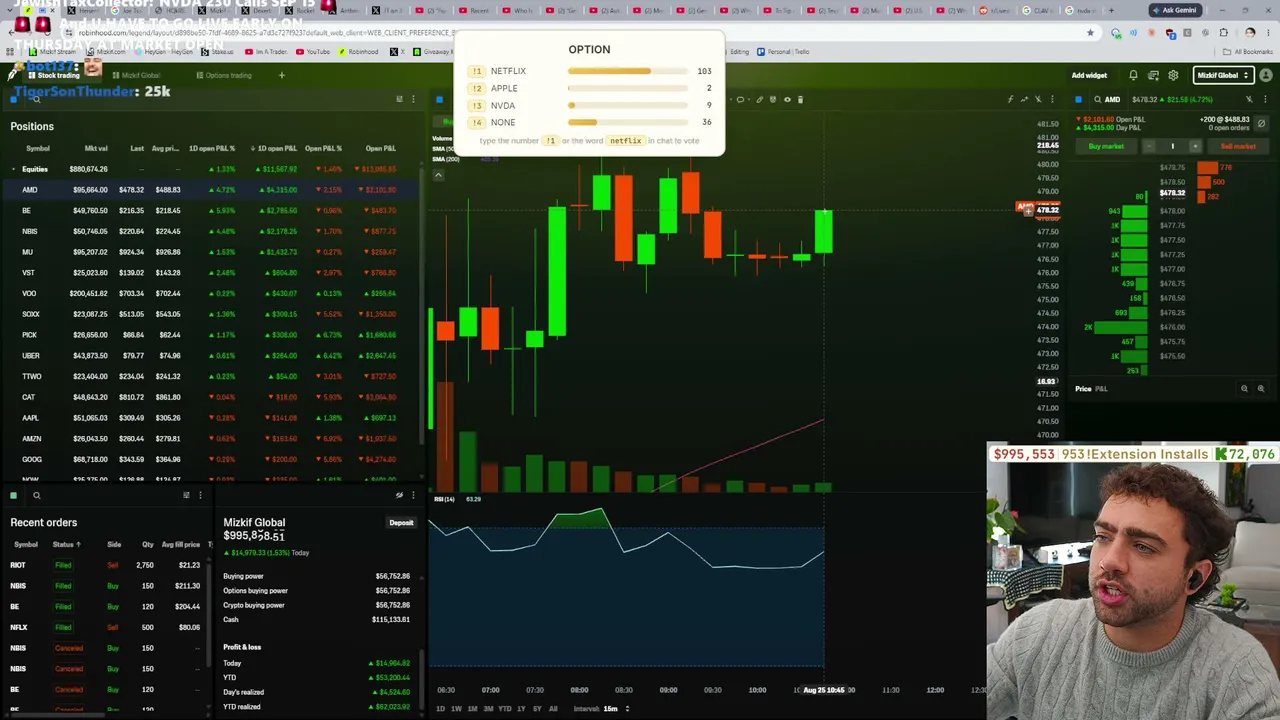Open the order ladder three-dot menu

(x=1263, y=99)
